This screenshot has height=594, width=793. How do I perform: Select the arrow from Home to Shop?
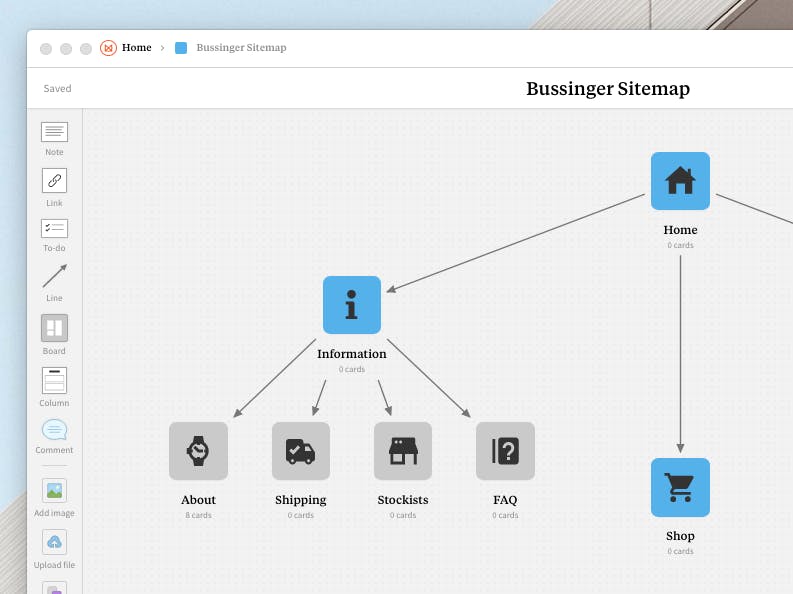pyautogui.click(x=680, y=354)
